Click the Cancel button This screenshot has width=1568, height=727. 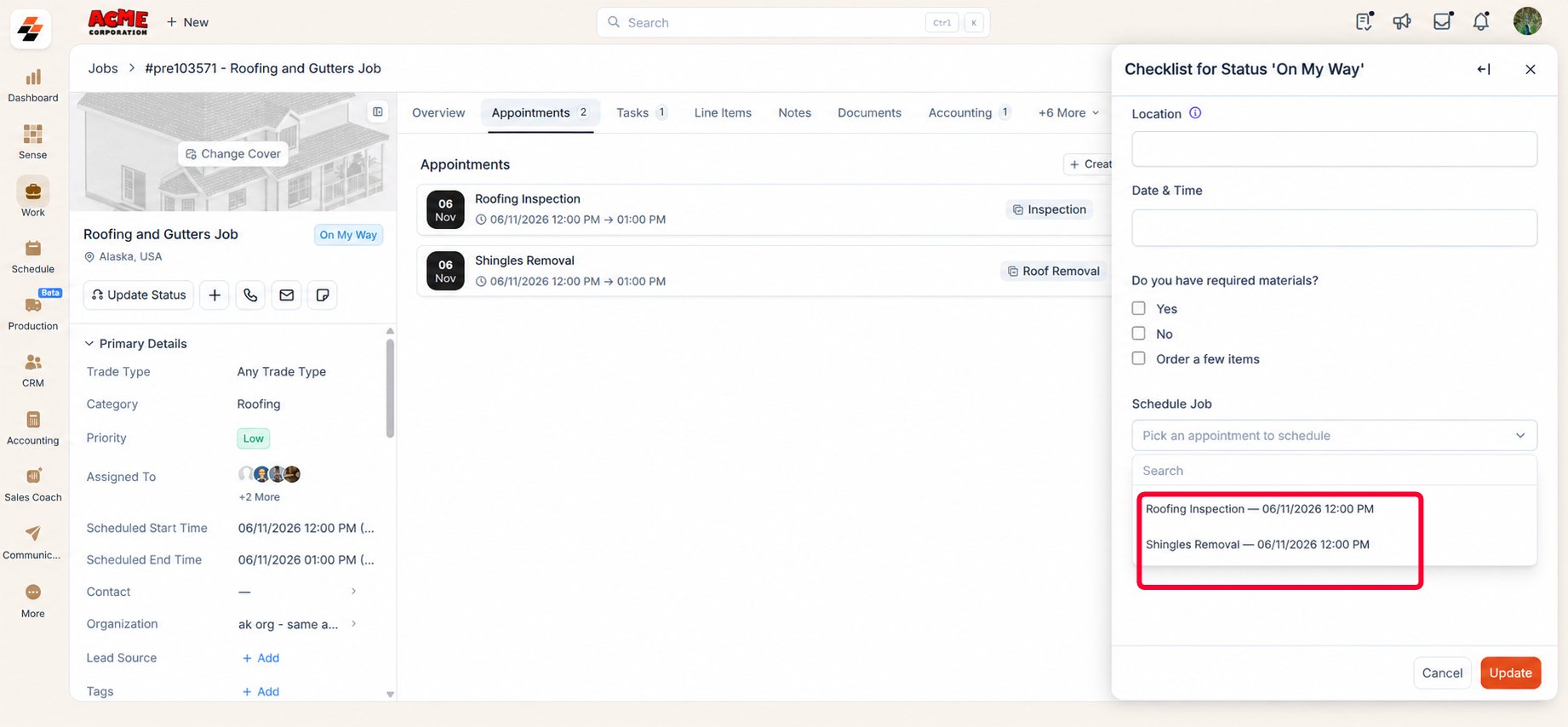pos(1442,673)
